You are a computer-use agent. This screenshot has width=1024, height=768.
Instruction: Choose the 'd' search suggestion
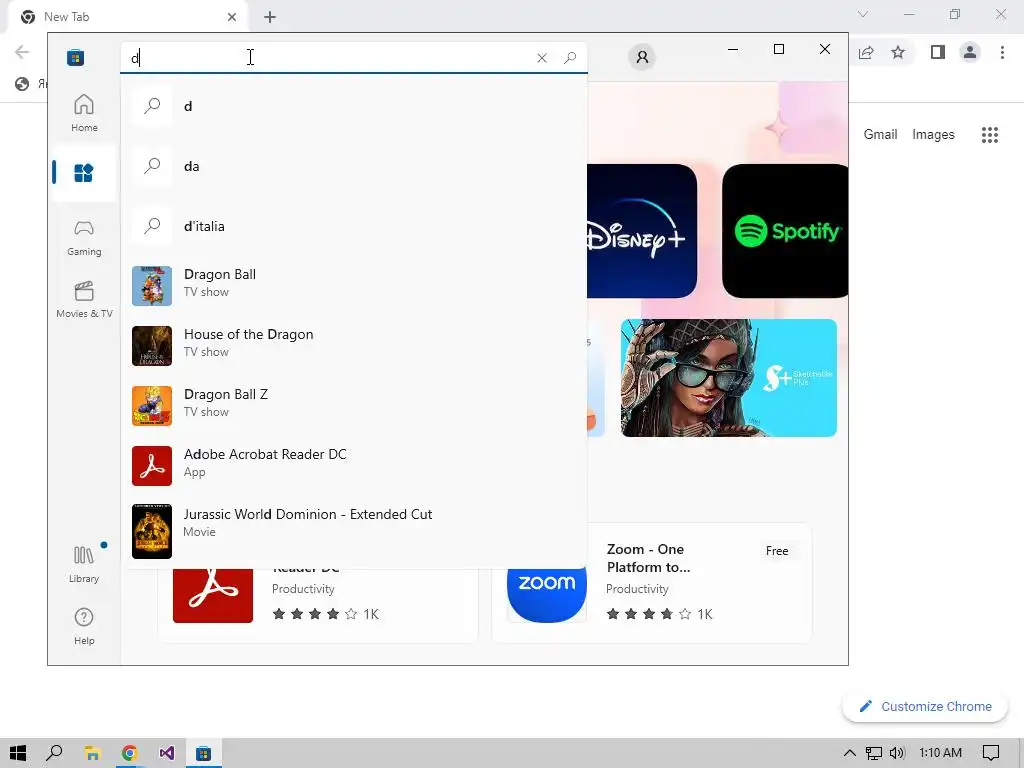pyautogui.click(x=354, y=106)
